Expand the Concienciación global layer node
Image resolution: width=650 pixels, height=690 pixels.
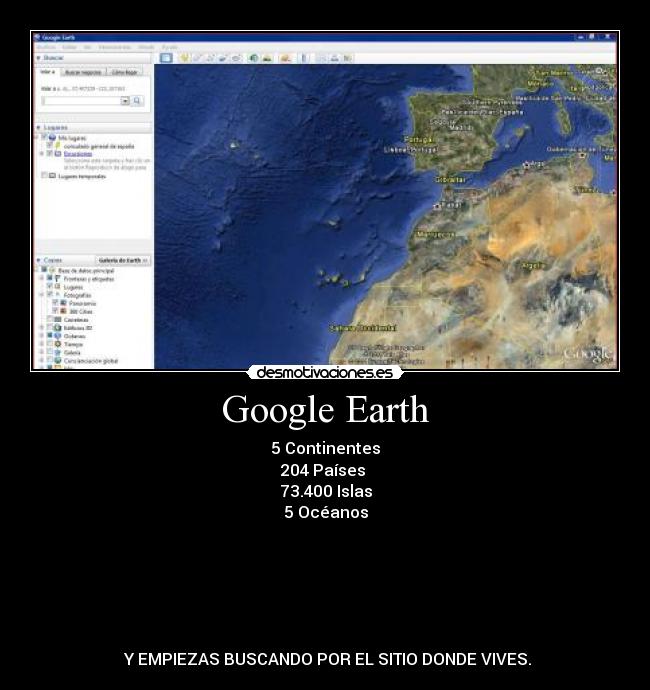(42, 361)
